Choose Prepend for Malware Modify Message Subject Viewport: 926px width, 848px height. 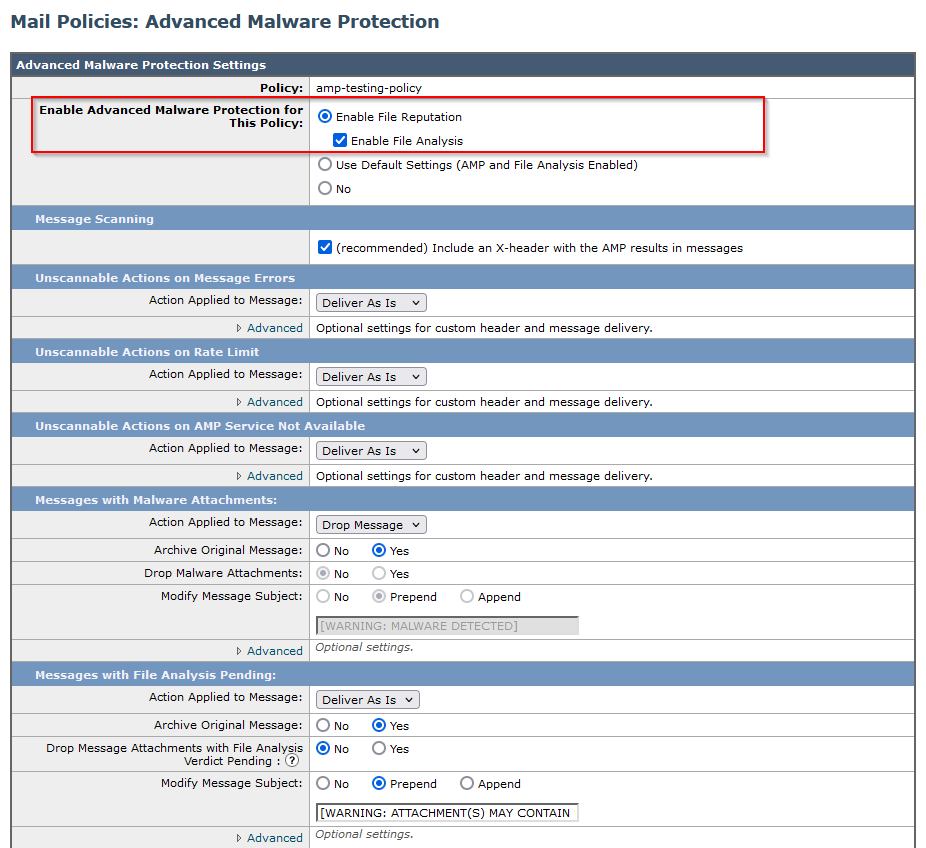coord(379,596)
